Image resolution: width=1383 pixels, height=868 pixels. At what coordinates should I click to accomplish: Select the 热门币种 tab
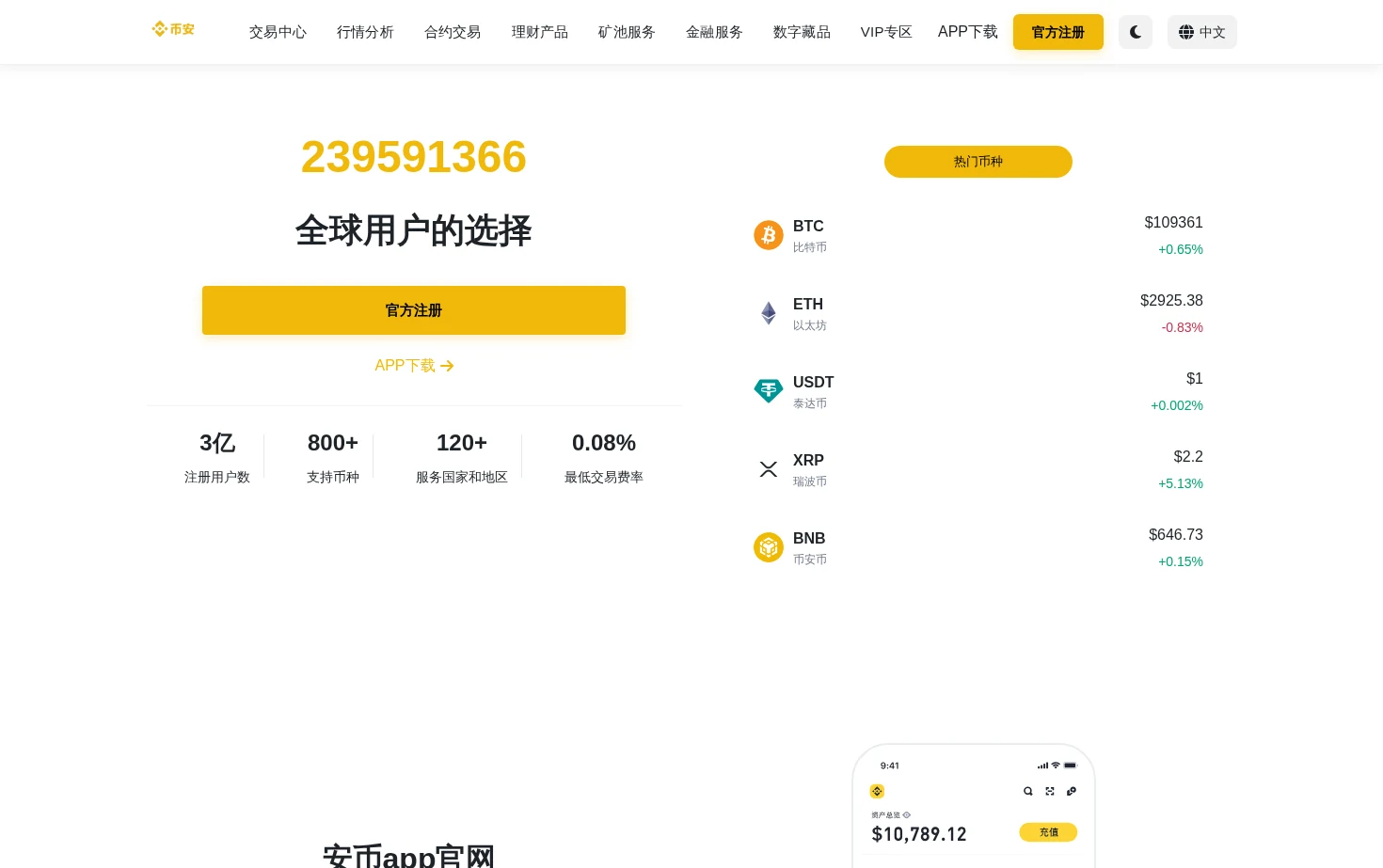click(x=978, y=162)
